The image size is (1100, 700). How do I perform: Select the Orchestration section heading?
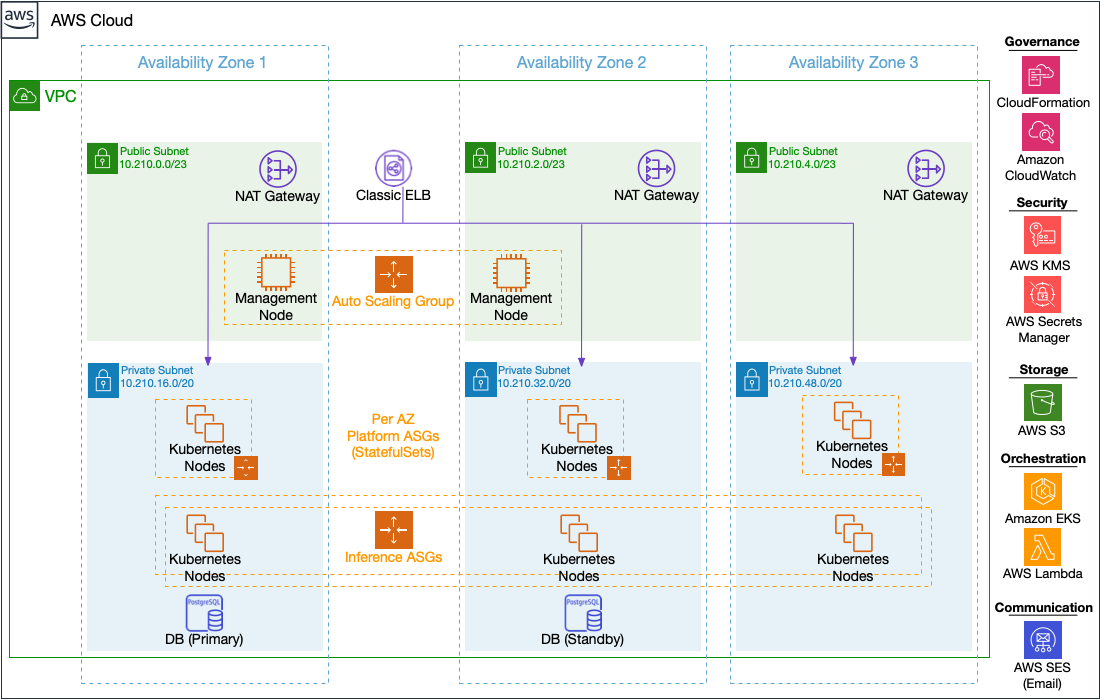coord(1043,459)
